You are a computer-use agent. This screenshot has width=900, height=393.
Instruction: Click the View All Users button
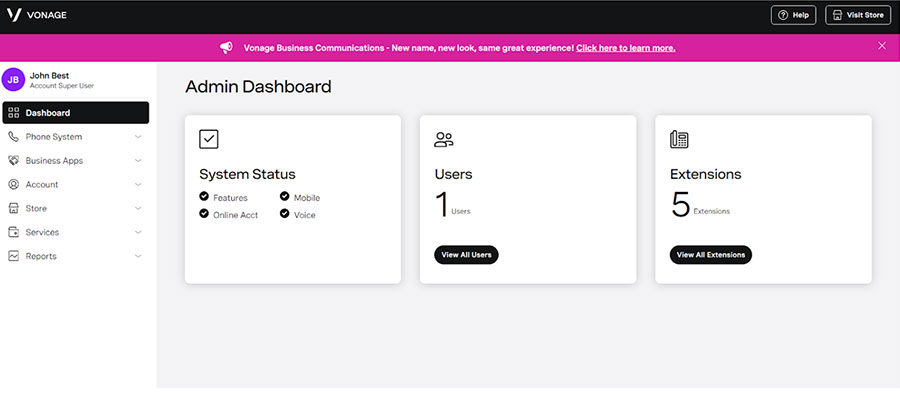pos(466,255)
